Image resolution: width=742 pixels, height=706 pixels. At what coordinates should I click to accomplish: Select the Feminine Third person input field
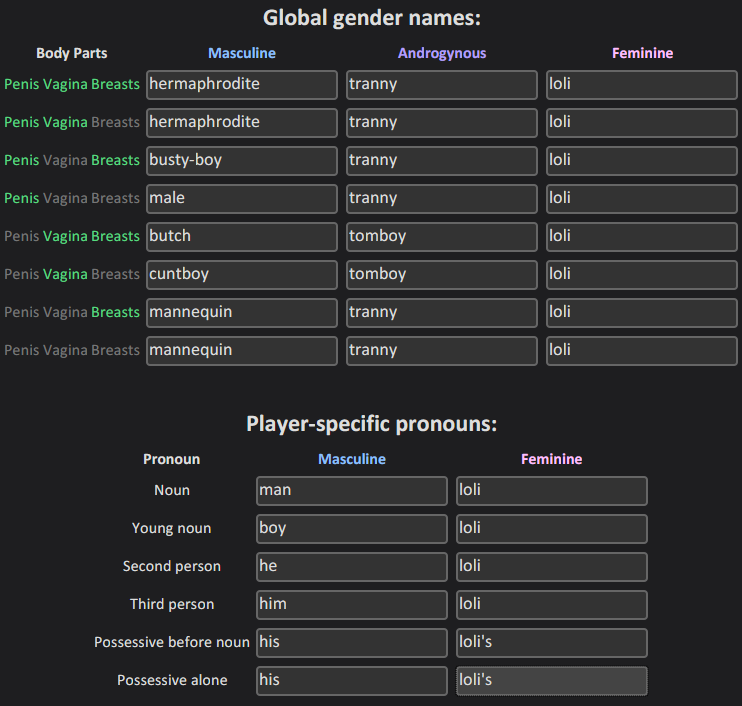[551, 605]
